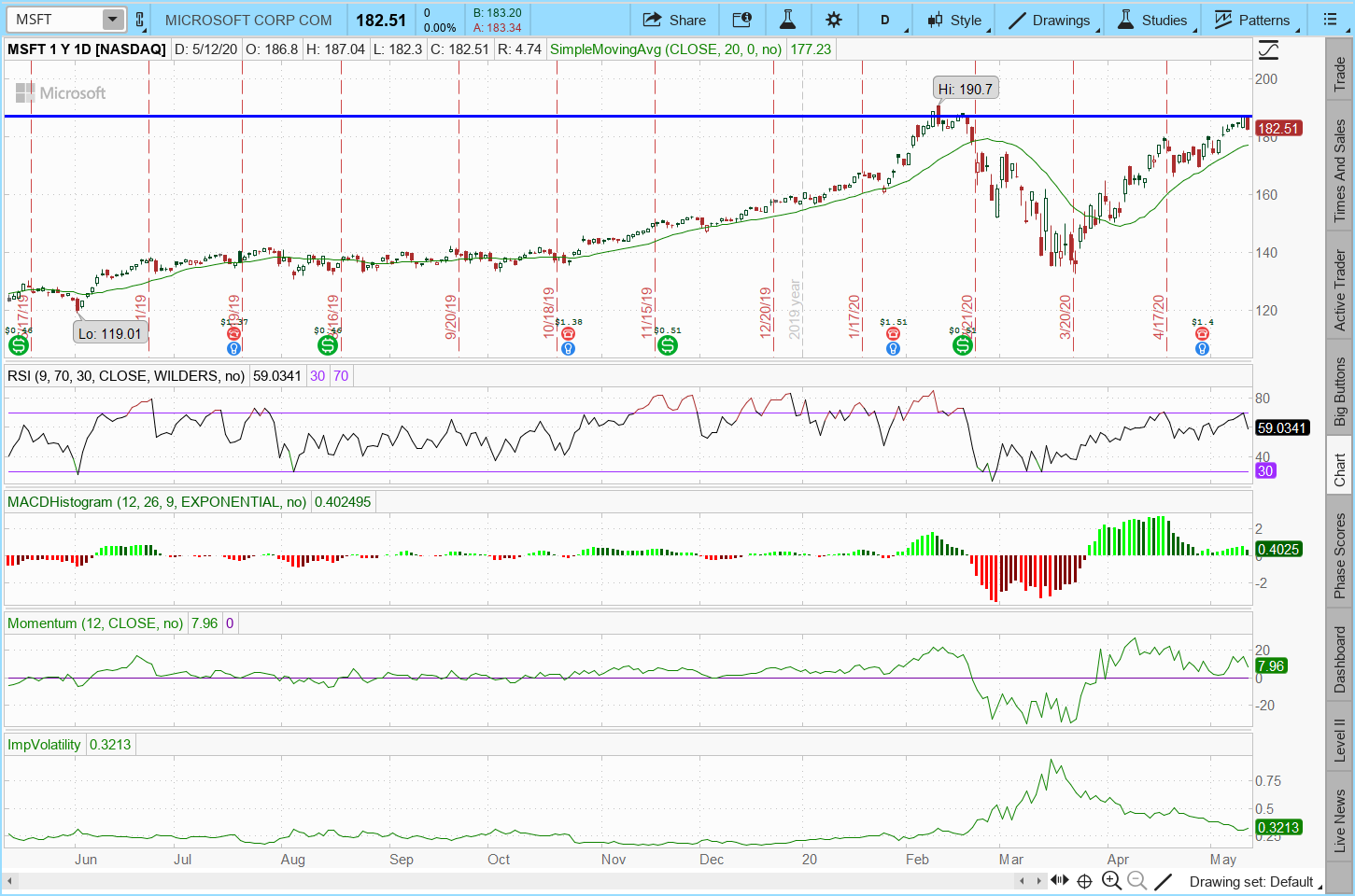This screenshot has width=1355, height=896.
Task: Click the RSI (9, 70, 30, CLOSE, WILDERS, no) label
Action: pos(126,376)
